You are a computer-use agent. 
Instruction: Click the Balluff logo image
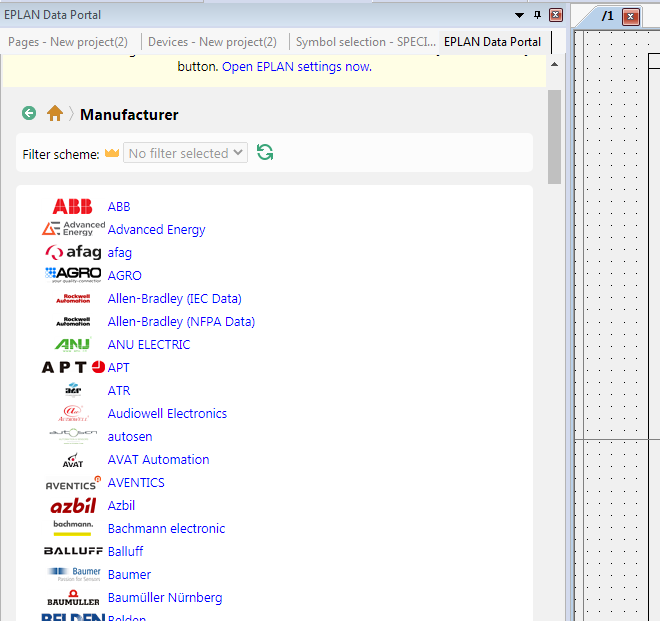(73, 551)
